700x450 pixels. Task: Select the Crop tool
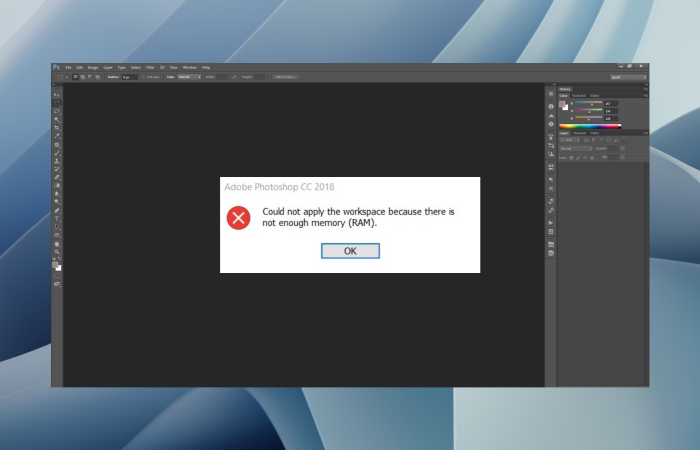57,128
